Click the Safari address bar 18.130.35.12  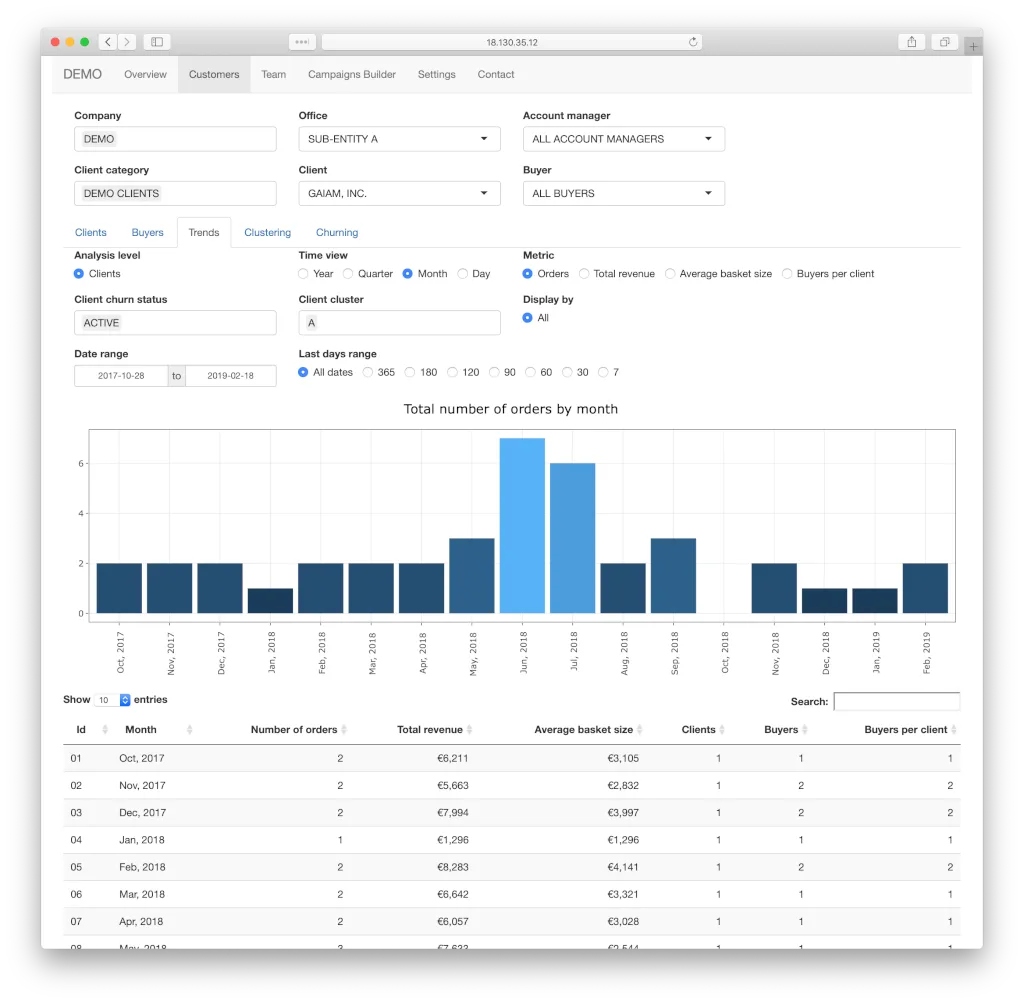[511, 42]
